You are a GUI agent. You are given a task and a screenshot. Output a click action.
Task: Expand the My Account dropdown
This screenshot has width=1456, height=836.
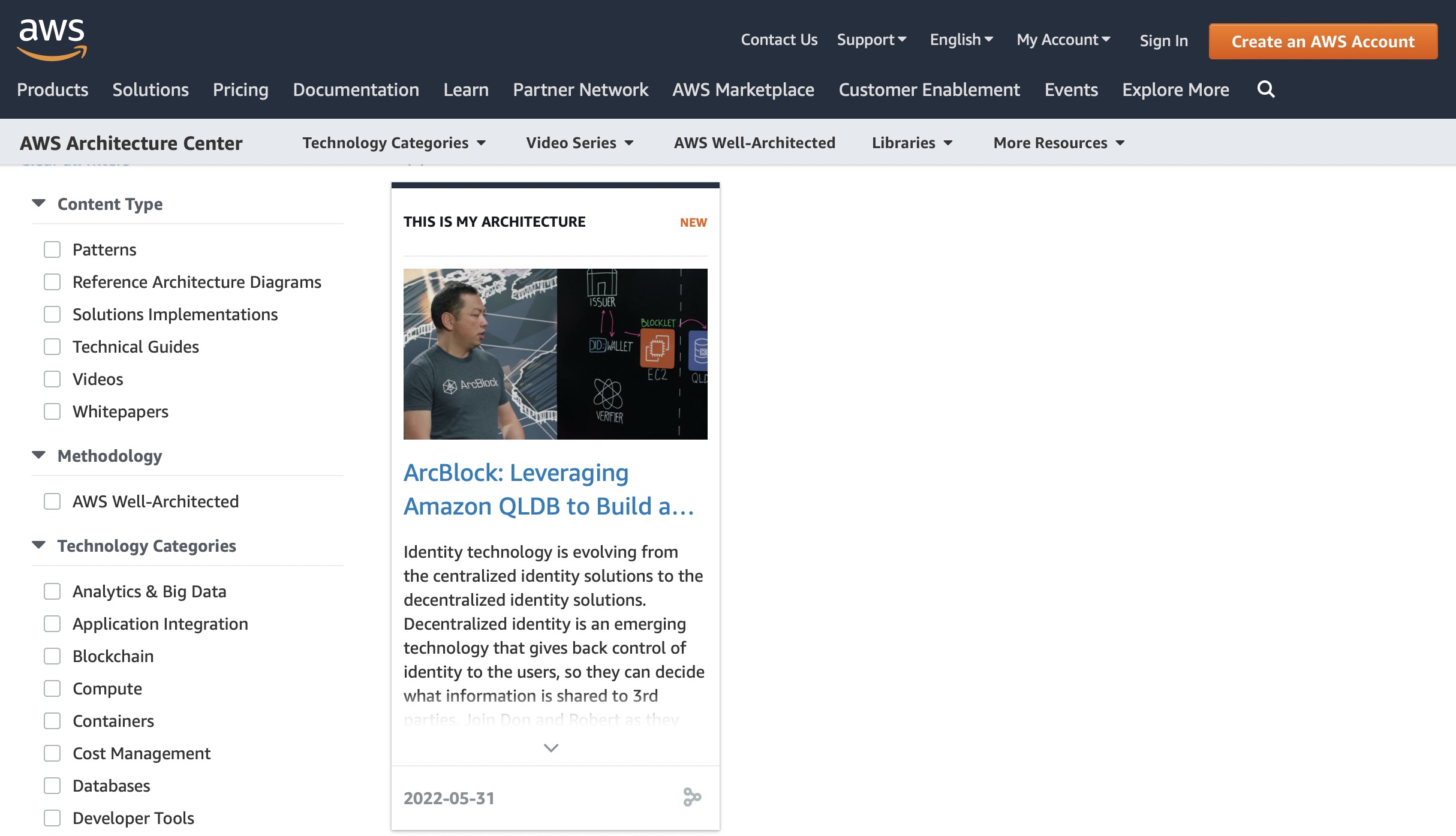point(1063,40)
